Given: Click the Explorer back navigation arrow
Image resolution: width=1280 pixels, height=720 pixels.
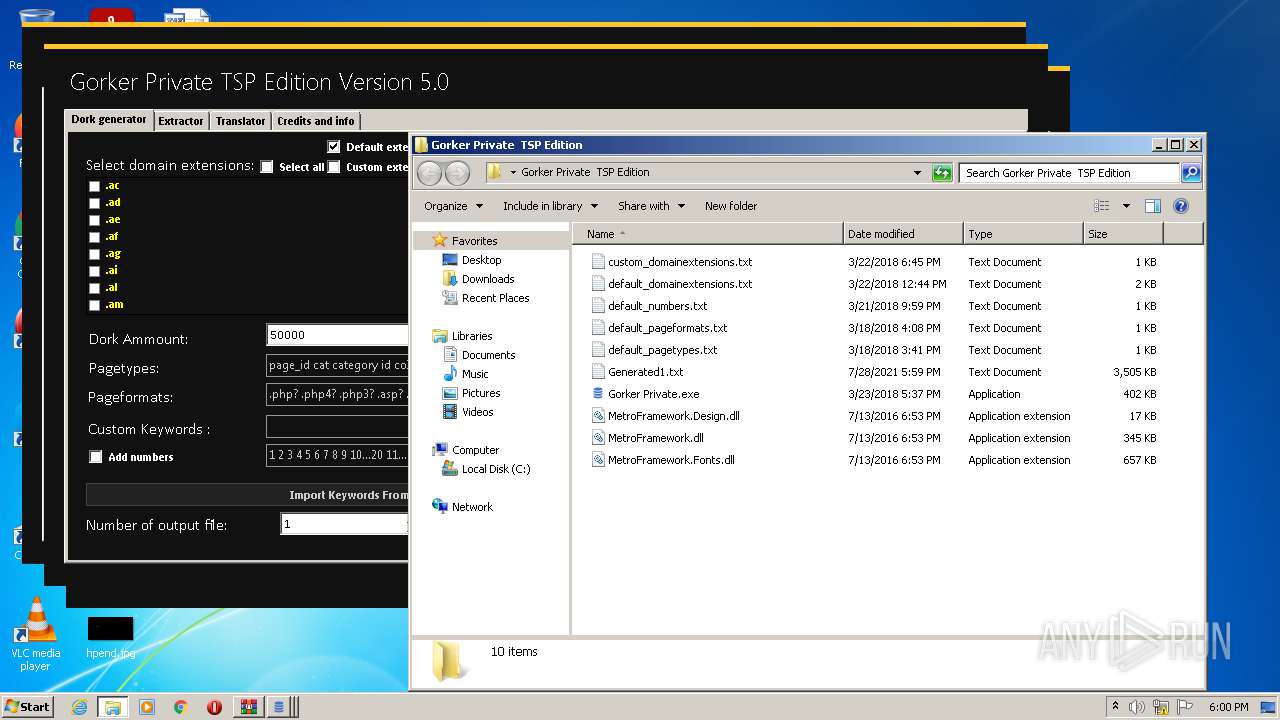Looking at the screenshot, I should coord(430,173).
